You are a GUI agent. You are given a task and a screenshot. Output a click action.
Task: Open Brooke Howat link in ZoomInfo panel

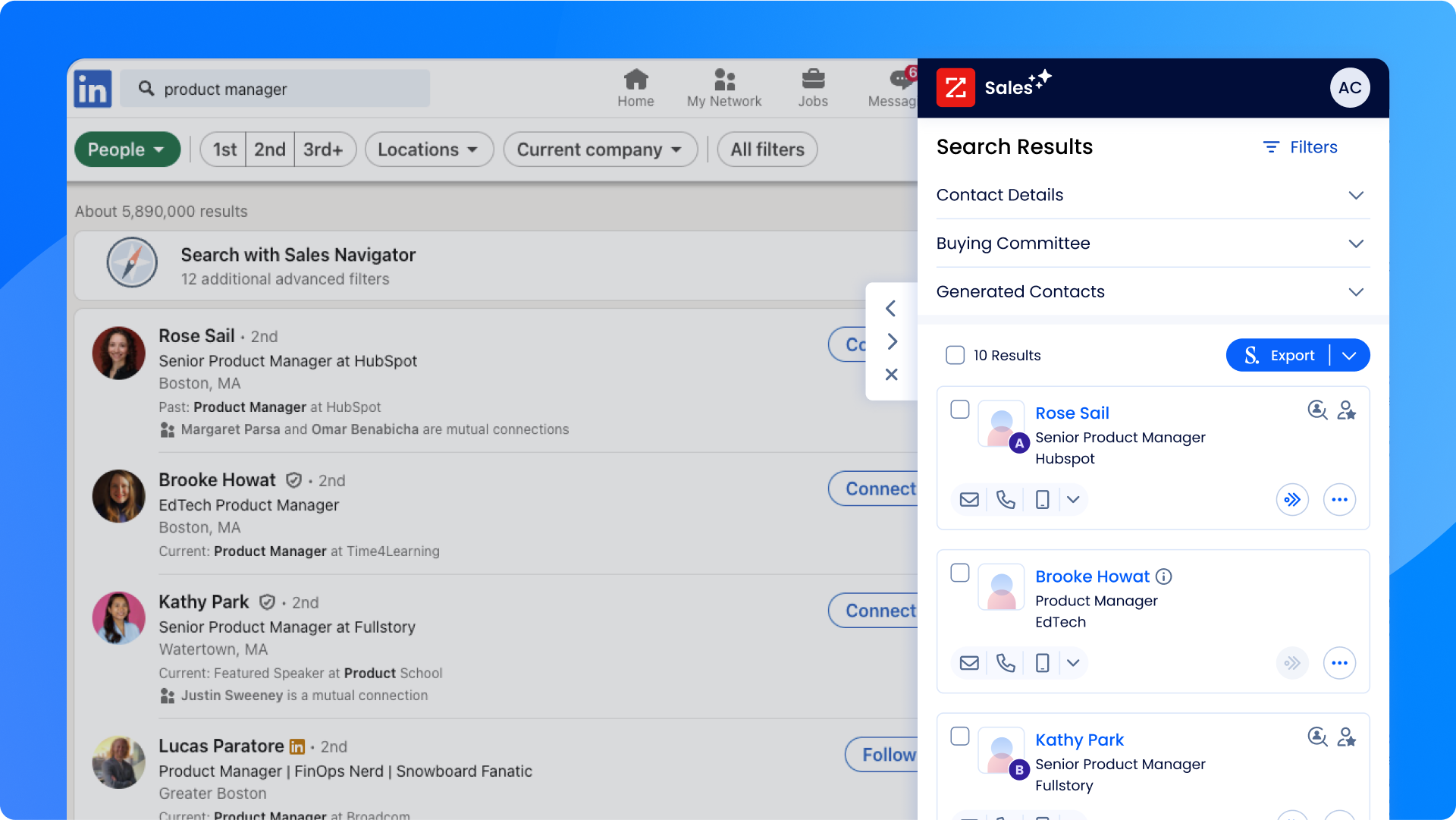click(1093, 577)
